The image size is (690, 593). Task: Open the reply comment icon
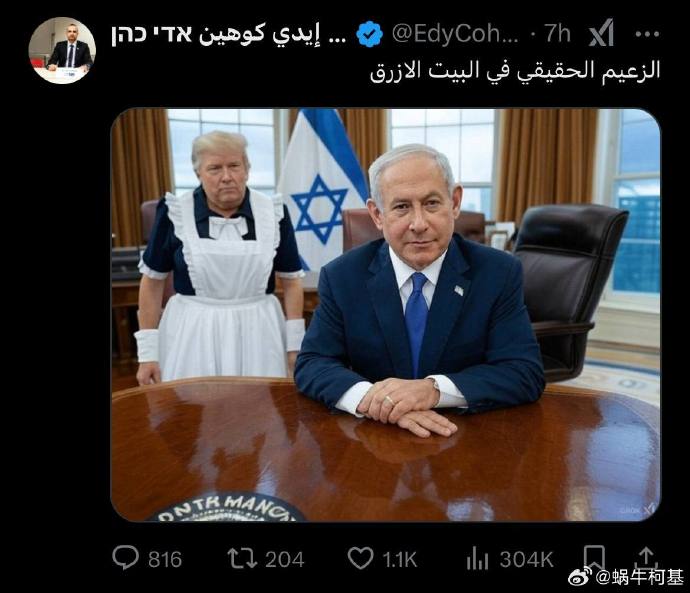125,558
